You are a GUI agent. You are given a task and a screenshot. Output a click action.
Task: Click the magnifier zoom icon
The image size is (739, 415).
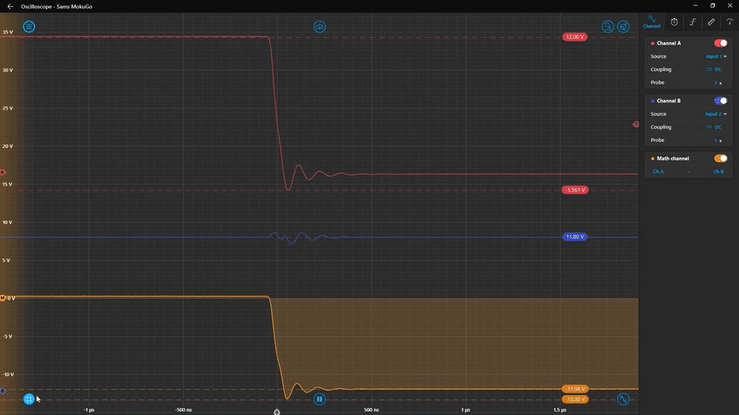pyautogui.click(x=607, y=27)
